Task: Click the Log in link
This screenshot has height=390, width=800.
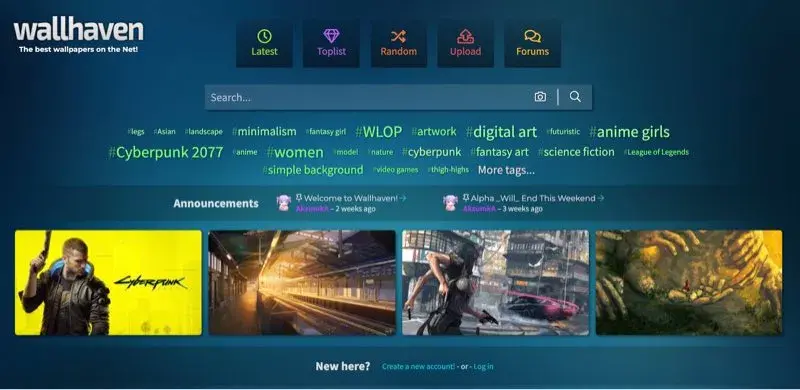Action: (x=483, y=367)
